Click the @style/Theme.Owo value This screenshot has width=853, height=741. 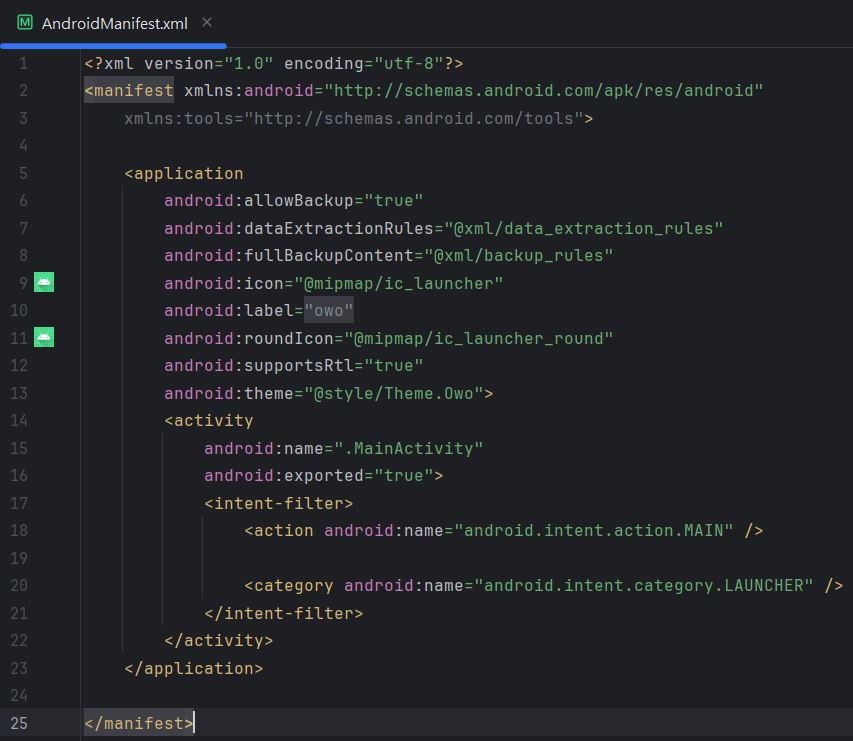(394, 393)
